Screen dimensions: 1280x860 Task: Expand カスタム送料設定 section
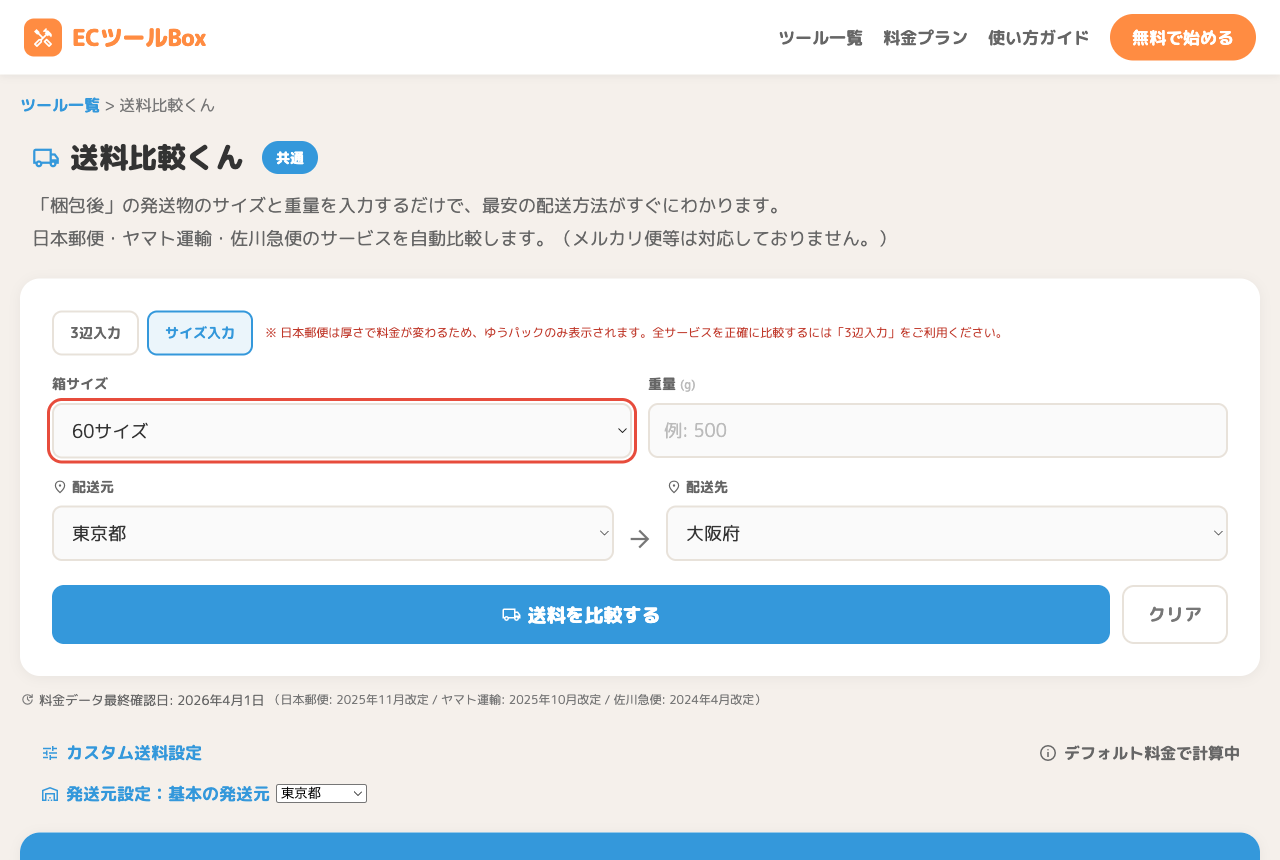134,753
